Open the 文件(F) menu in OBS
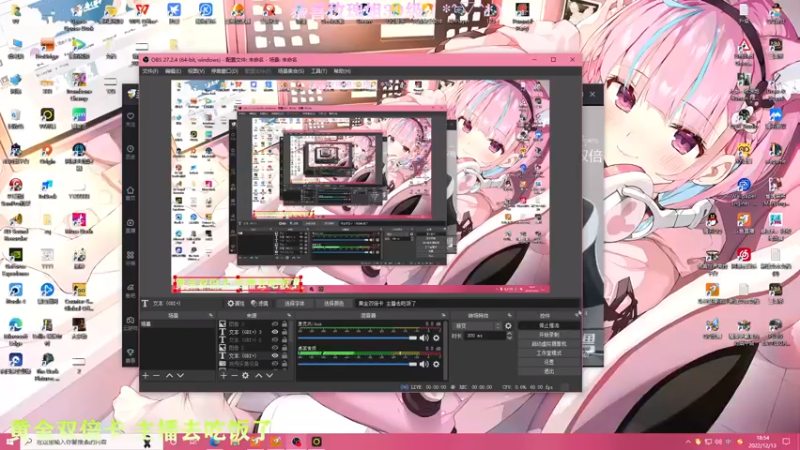 pos(151,71)
